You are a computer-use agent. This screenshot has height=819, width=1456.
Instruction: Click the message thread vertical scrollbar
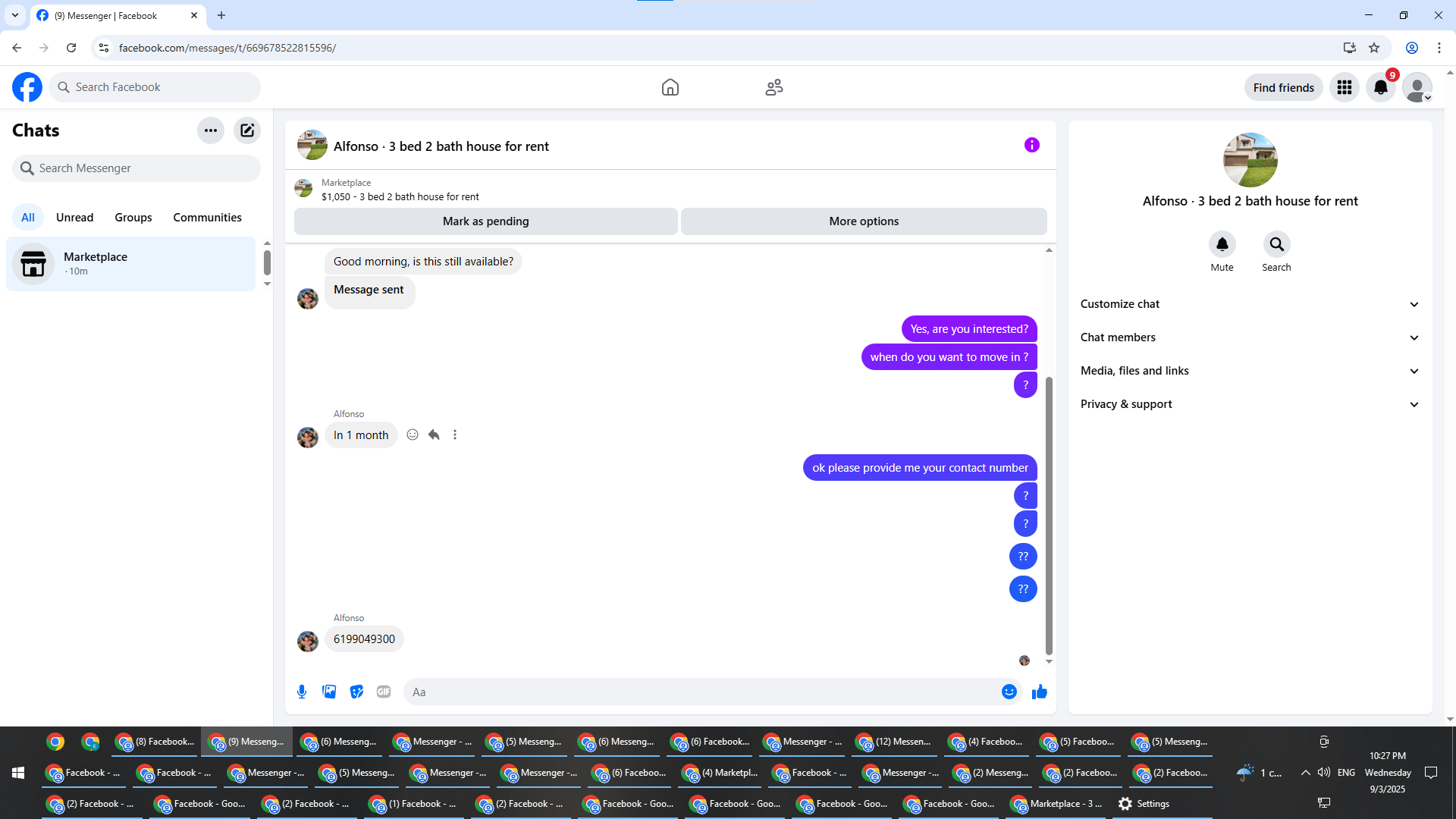click(x=1050, y=516)
